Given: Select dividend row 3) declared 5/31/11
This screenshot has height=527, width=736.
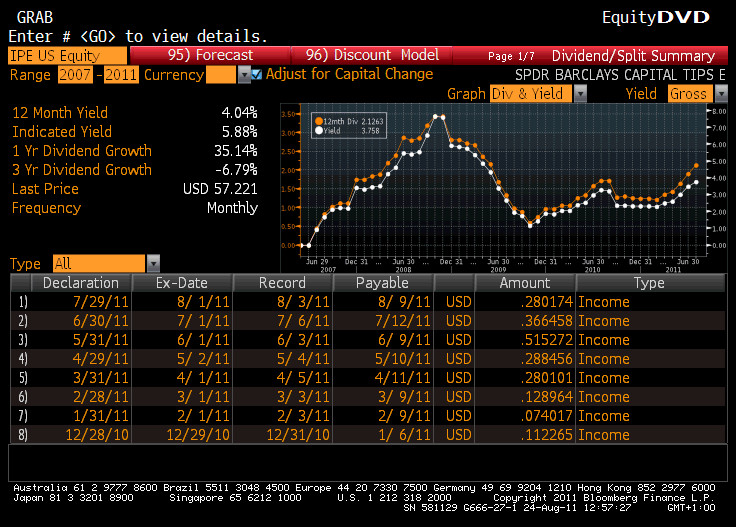Looking at the screenshot, I should (368, 340).
